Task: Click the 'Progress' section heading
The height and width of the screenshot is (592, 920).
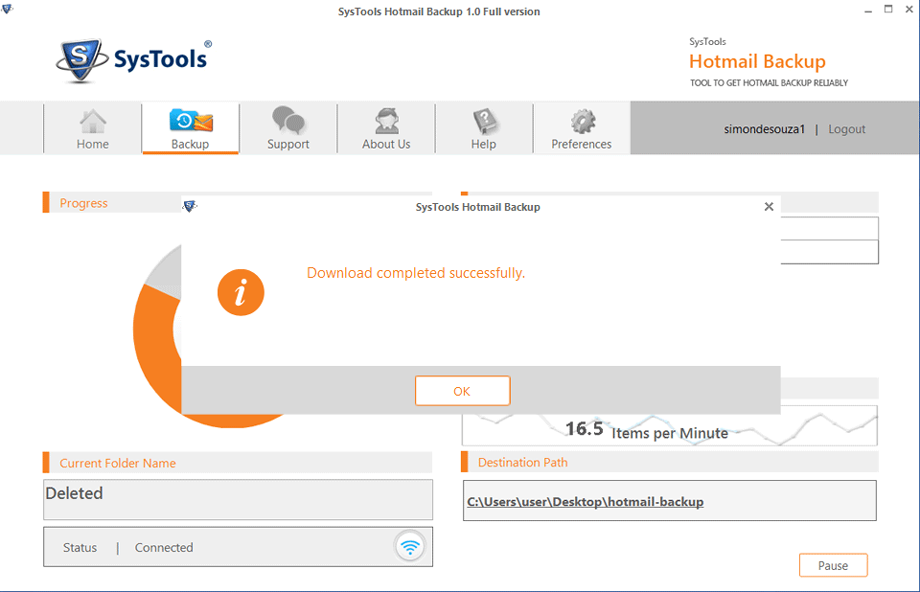Action: tap(84, 203)
